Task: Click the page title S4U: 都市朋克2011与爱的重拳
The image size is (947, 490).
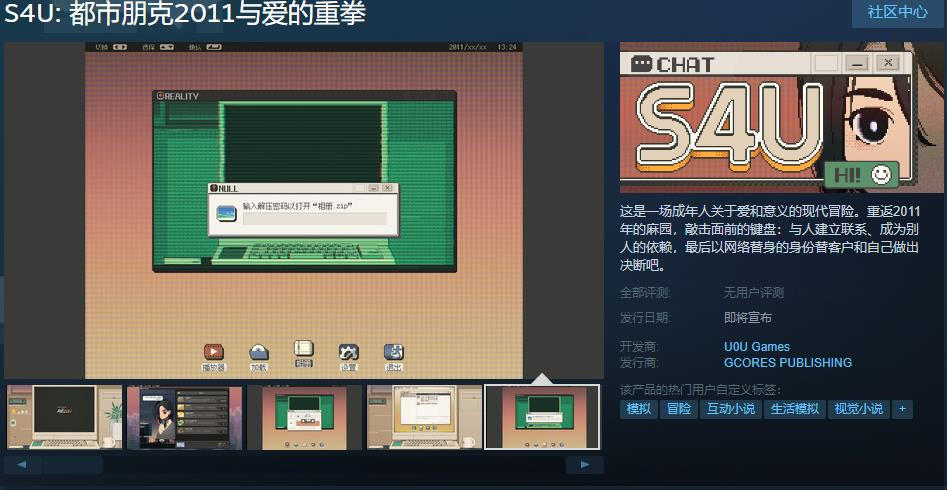Action: pyautogui.click(x=185, y=13)
